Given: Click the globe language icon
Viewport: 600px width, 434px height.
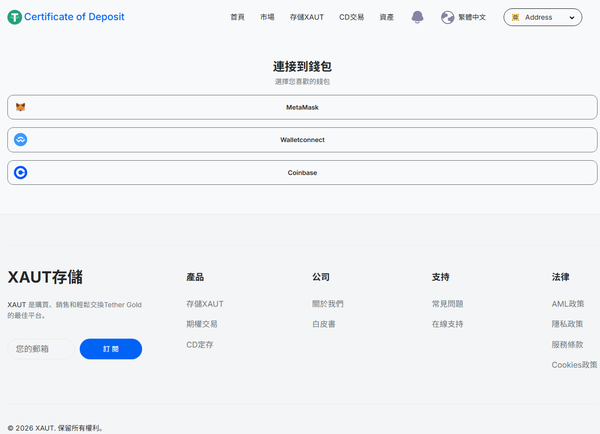Looking at the screenshot, I should point(447,17).
